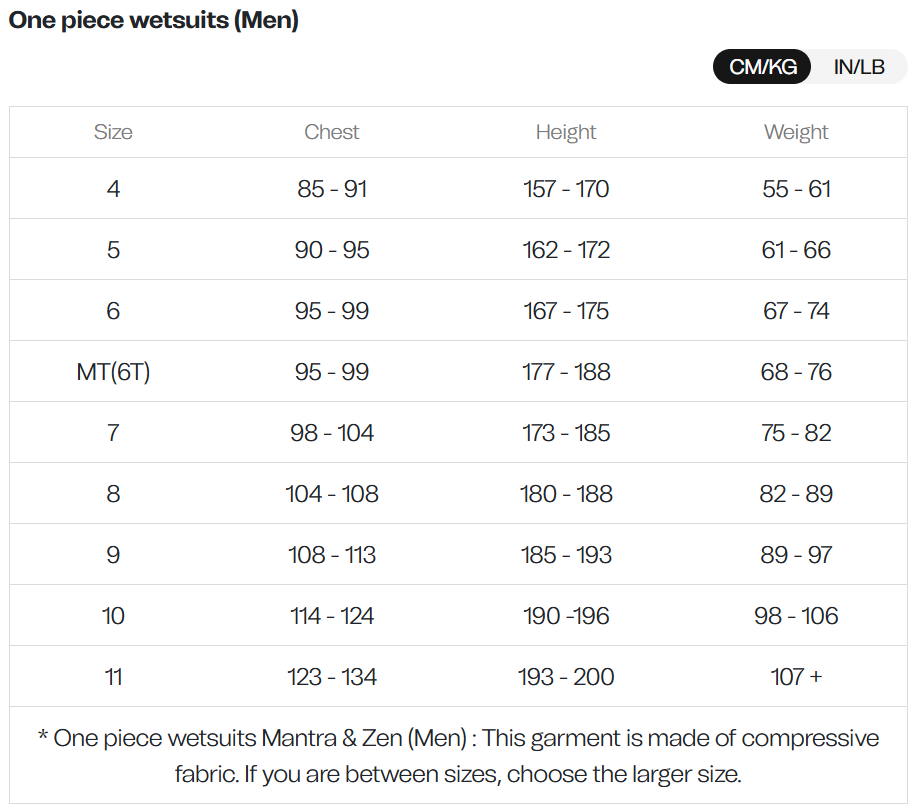Select size 5 row
The width and height of the screenshot is (919, 805).
113,249
